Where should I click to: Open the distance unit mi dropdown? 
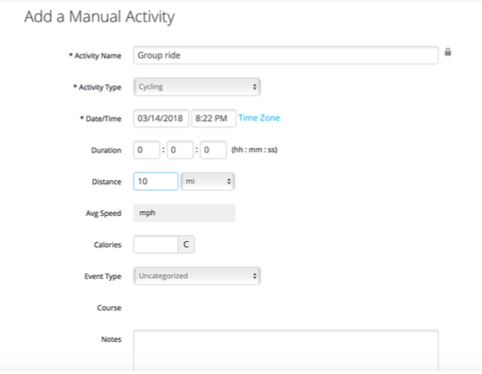[x=208, y=181]
